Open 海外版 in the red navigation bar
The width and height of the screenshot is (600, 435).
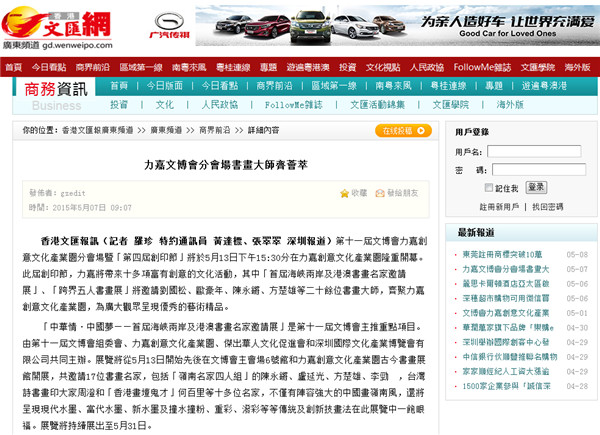(x=577, y=67)
